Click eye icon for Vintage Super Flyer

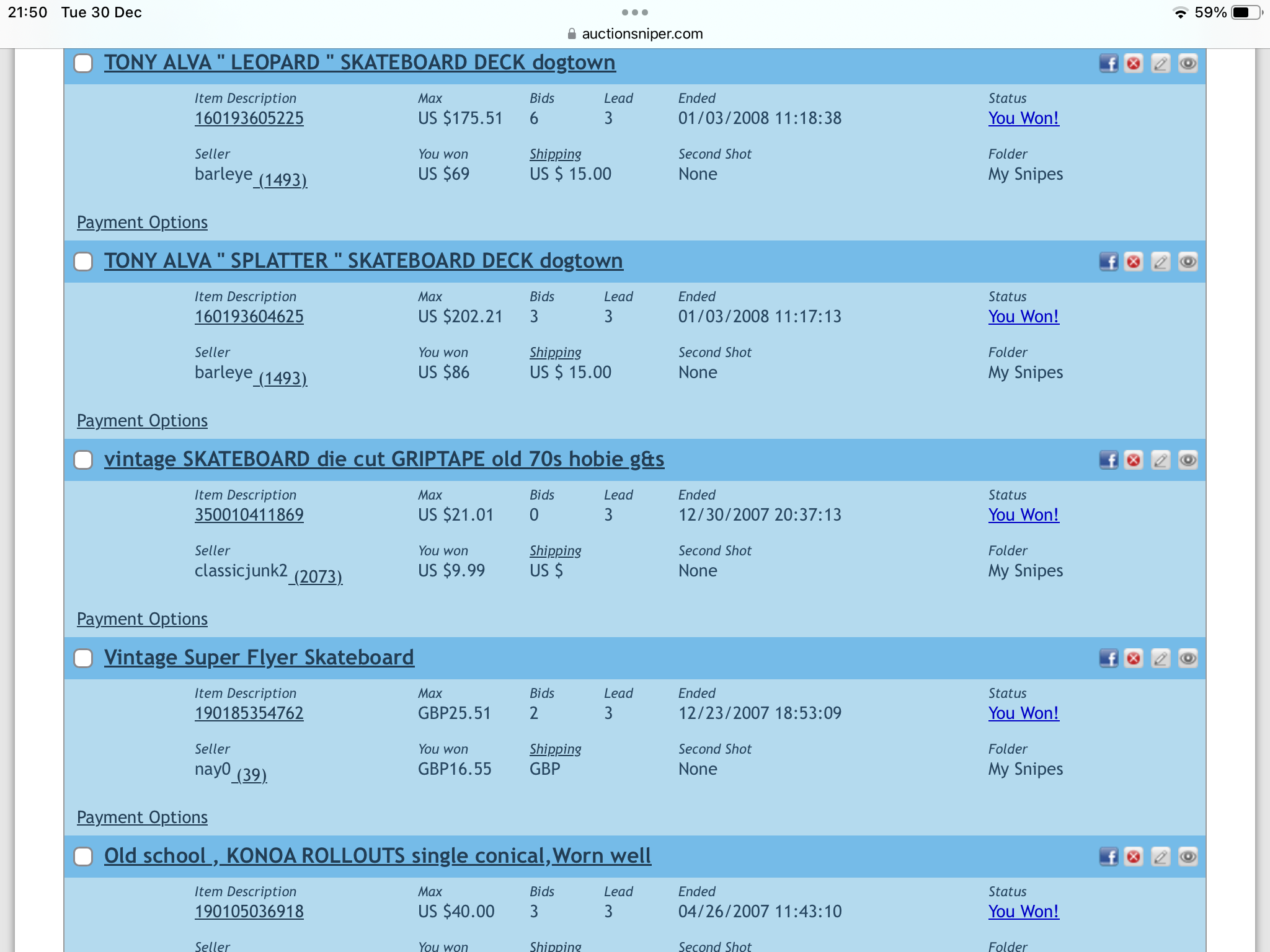(x=1188, y=658)
